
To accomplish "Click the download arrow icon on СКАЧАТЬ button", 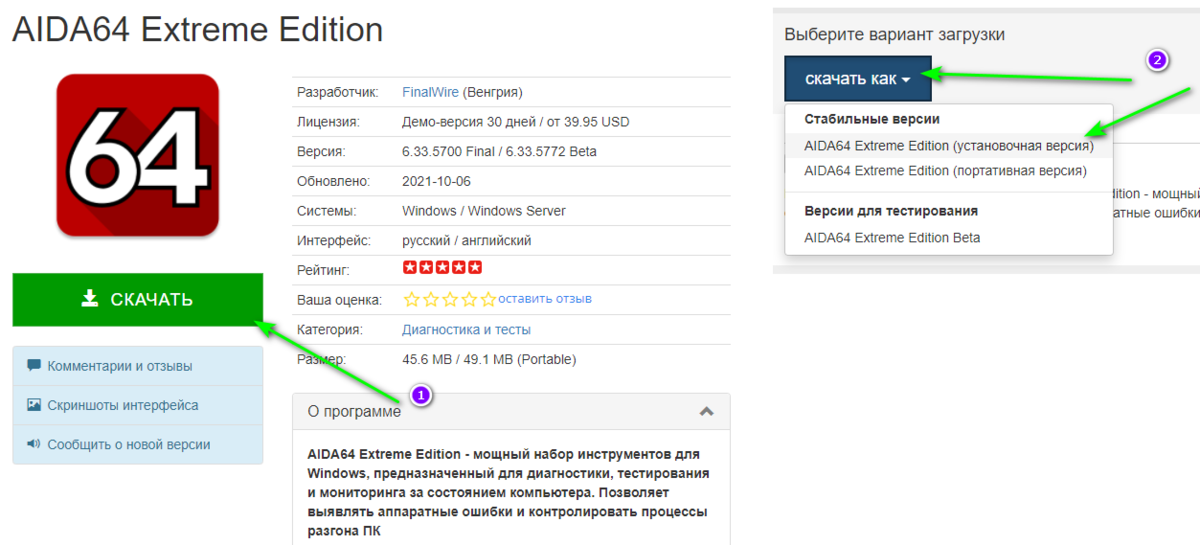I will [x=90, y=298].
